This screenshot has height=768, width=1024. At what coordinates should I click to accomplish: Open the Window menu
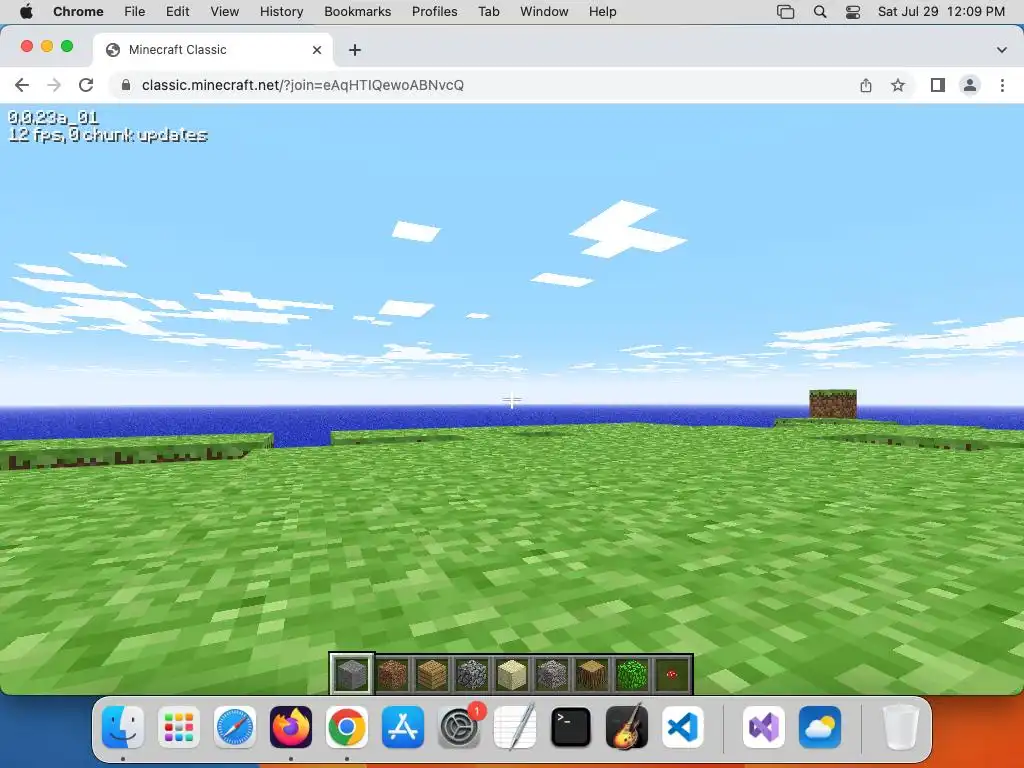[544, 11]
